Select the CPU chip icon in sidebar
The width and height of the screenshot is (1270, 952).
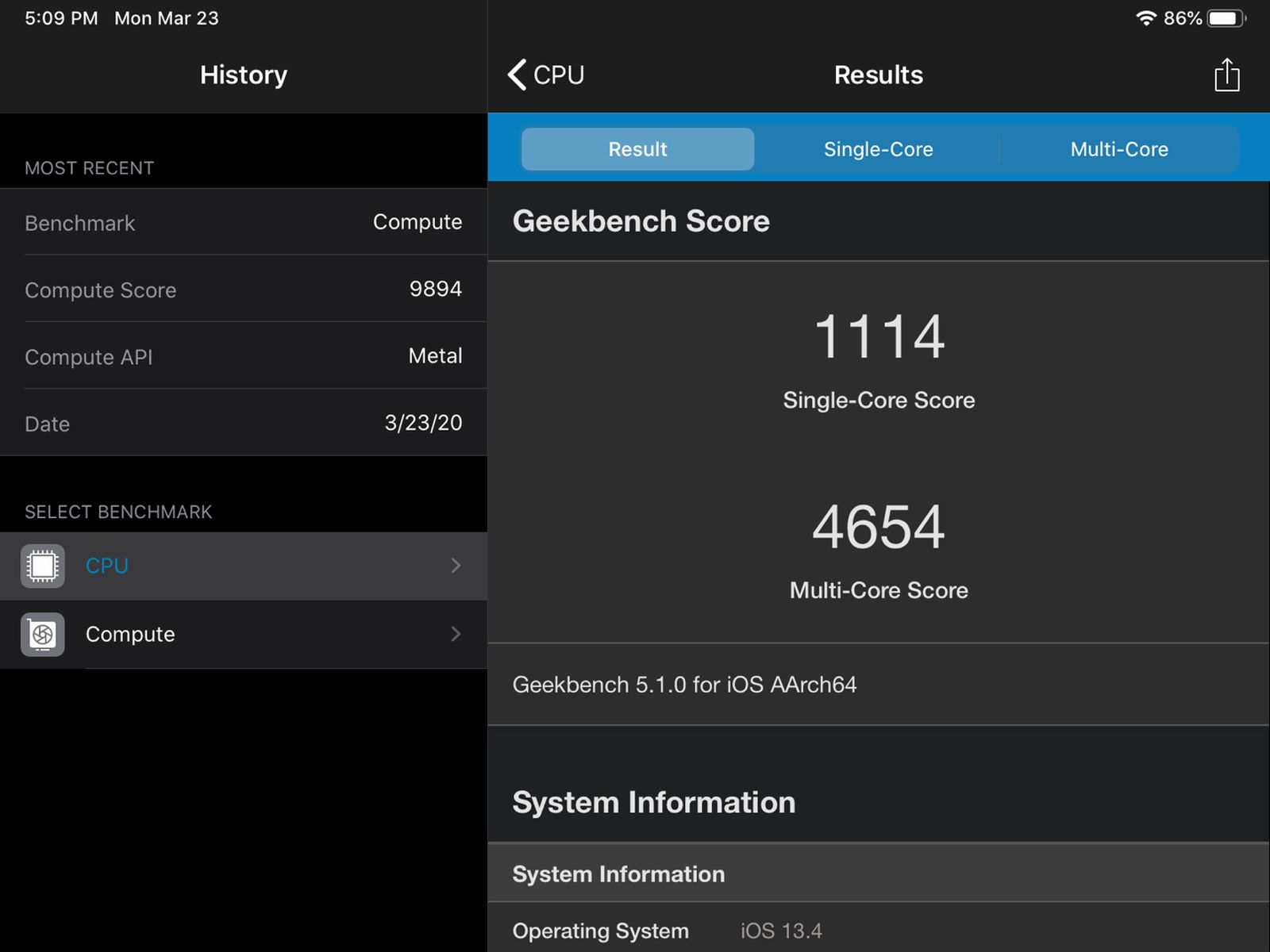pyautogui.click(x=43, y=566)
